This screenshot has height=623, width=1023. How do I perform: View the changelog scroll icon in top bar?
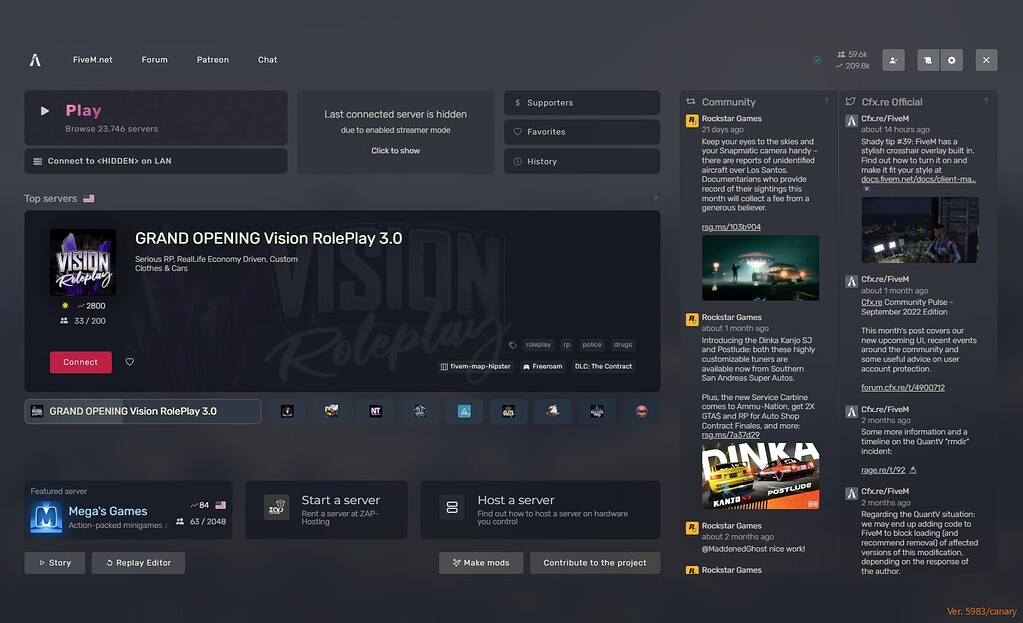[928, 60]
